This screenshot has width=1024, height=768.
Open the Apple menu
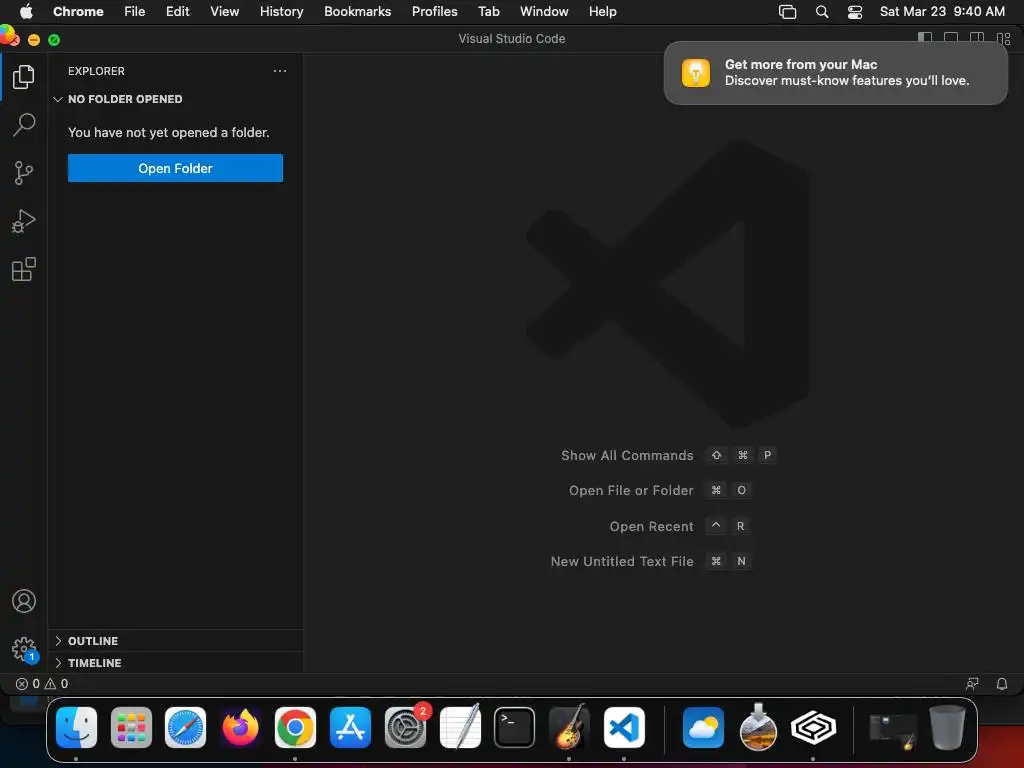click(x=26, y=11)
